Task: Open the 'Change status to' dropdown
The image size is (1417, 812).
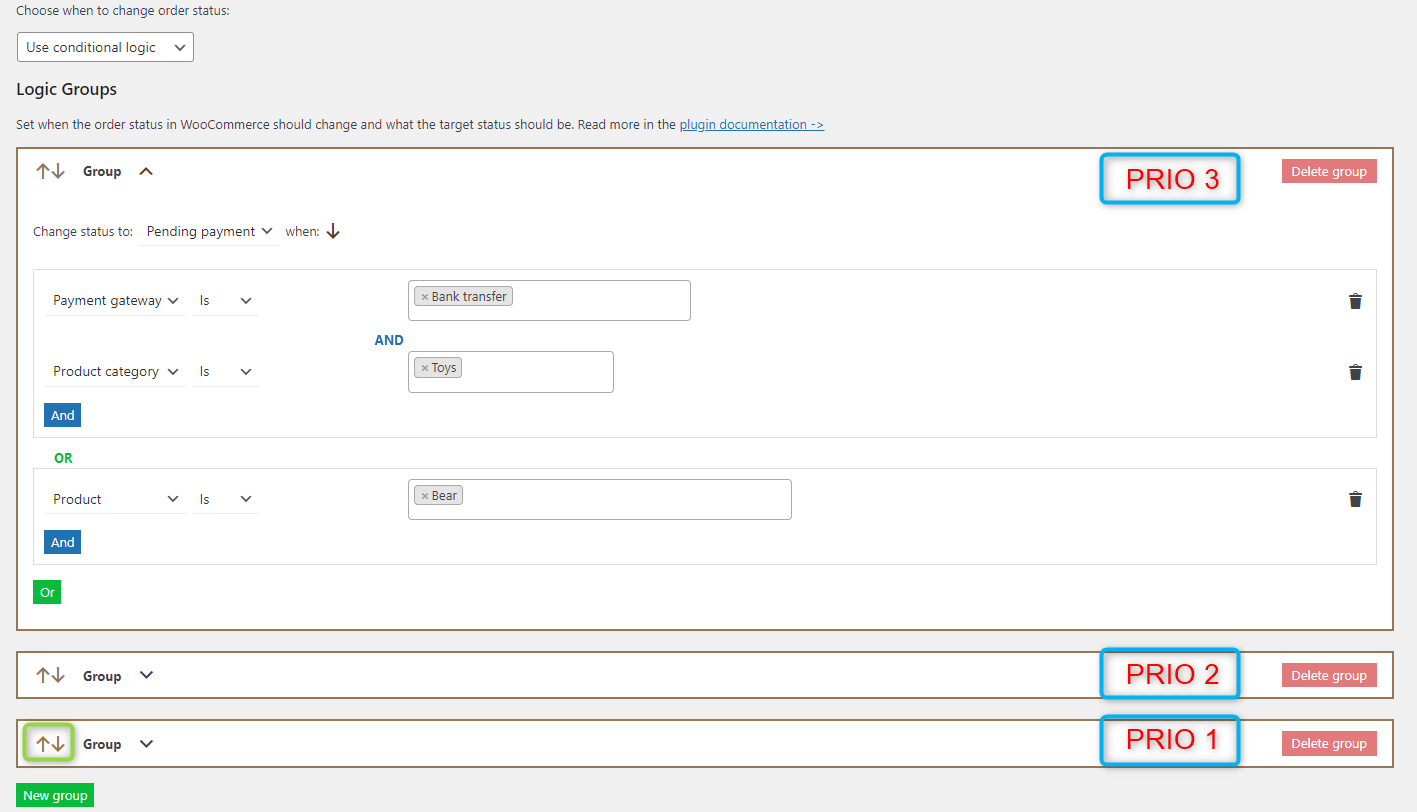Action: (208, 230)
